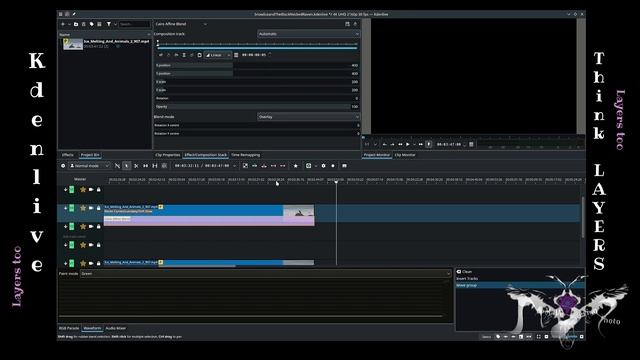Open the timeline settings gear icon
Viewport: 640px width, 360px height.
click(x=63, y=166)
